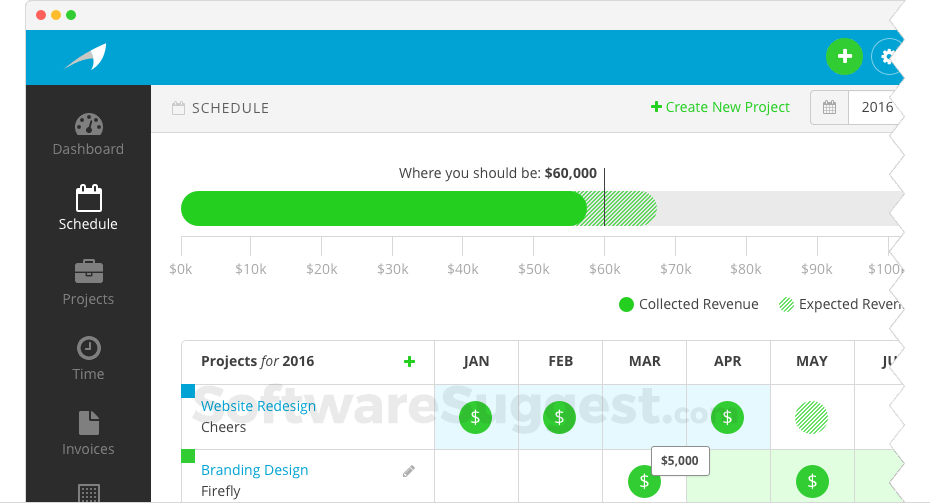Click the Firefly client name
Screen dimensions: 930x503
(221, 491)
